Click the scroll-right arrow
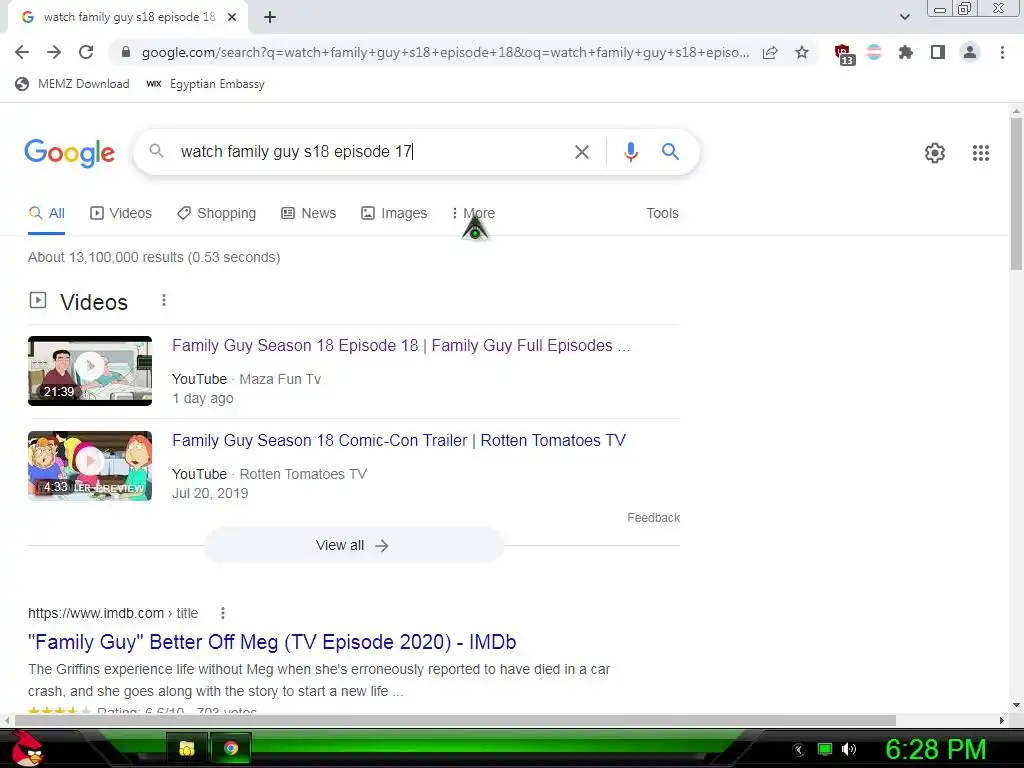Screen dimensions: 1024x768 point(1002,720)
